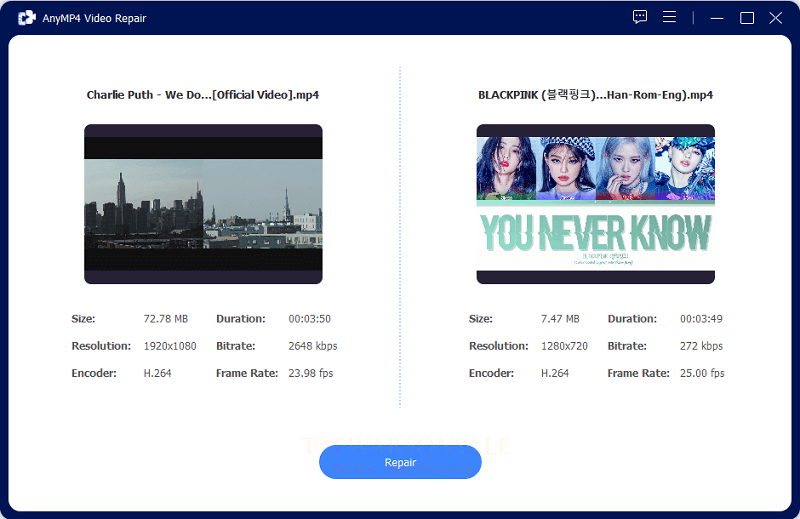Click the BLACKPINK ...Han-Rom-Eng).mp4 filename
The image size is (800, 519).
(x=595, y=95)
